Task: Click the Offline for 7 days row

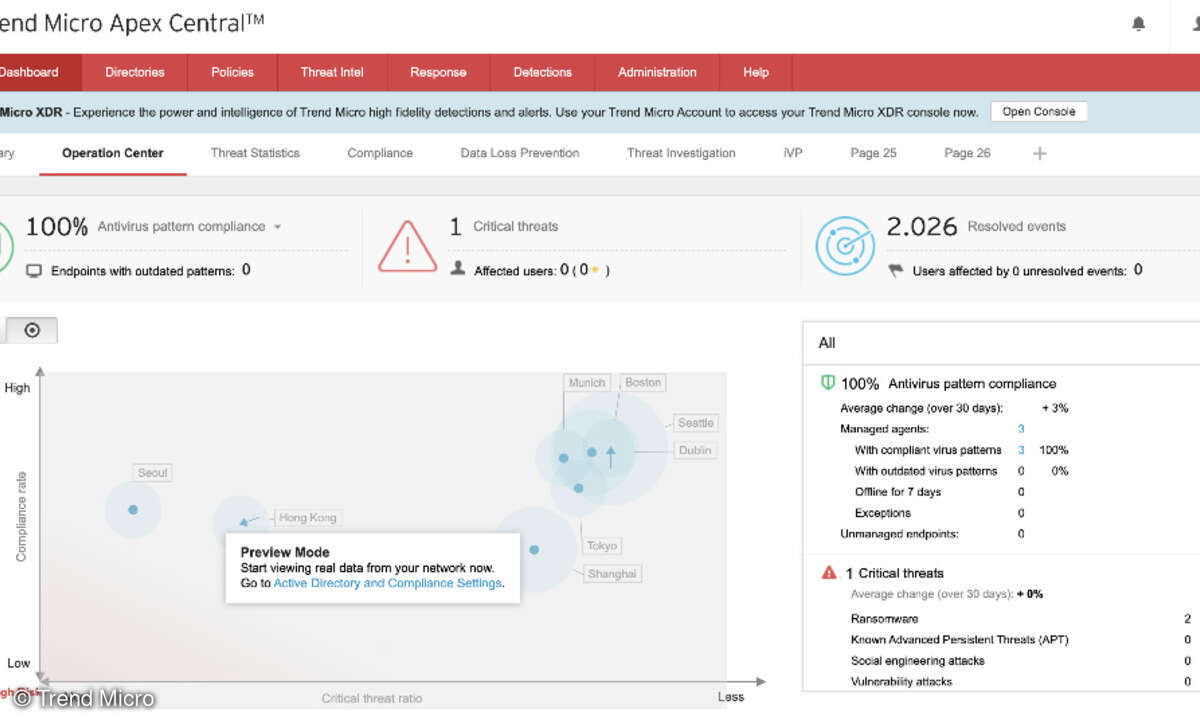Action: [939, 492]
